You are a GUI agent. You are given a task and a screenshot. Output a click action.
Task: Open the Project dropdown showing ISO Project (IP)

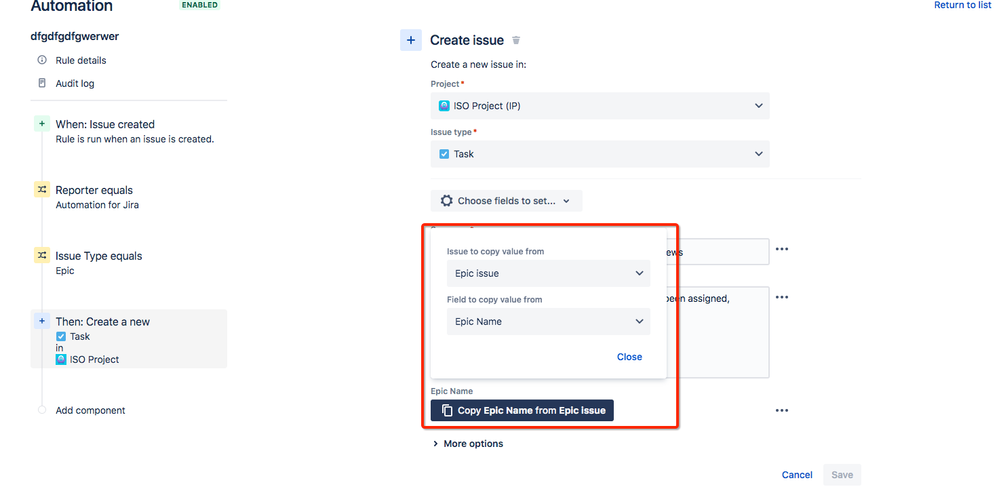coord(600,106)
